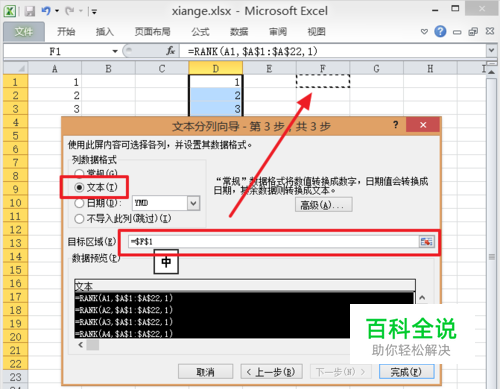The height and width of the screenshot is (389, 500).
Task: Switch to the 页面布局 ribbon tab
Action: (x=152, y=32)
